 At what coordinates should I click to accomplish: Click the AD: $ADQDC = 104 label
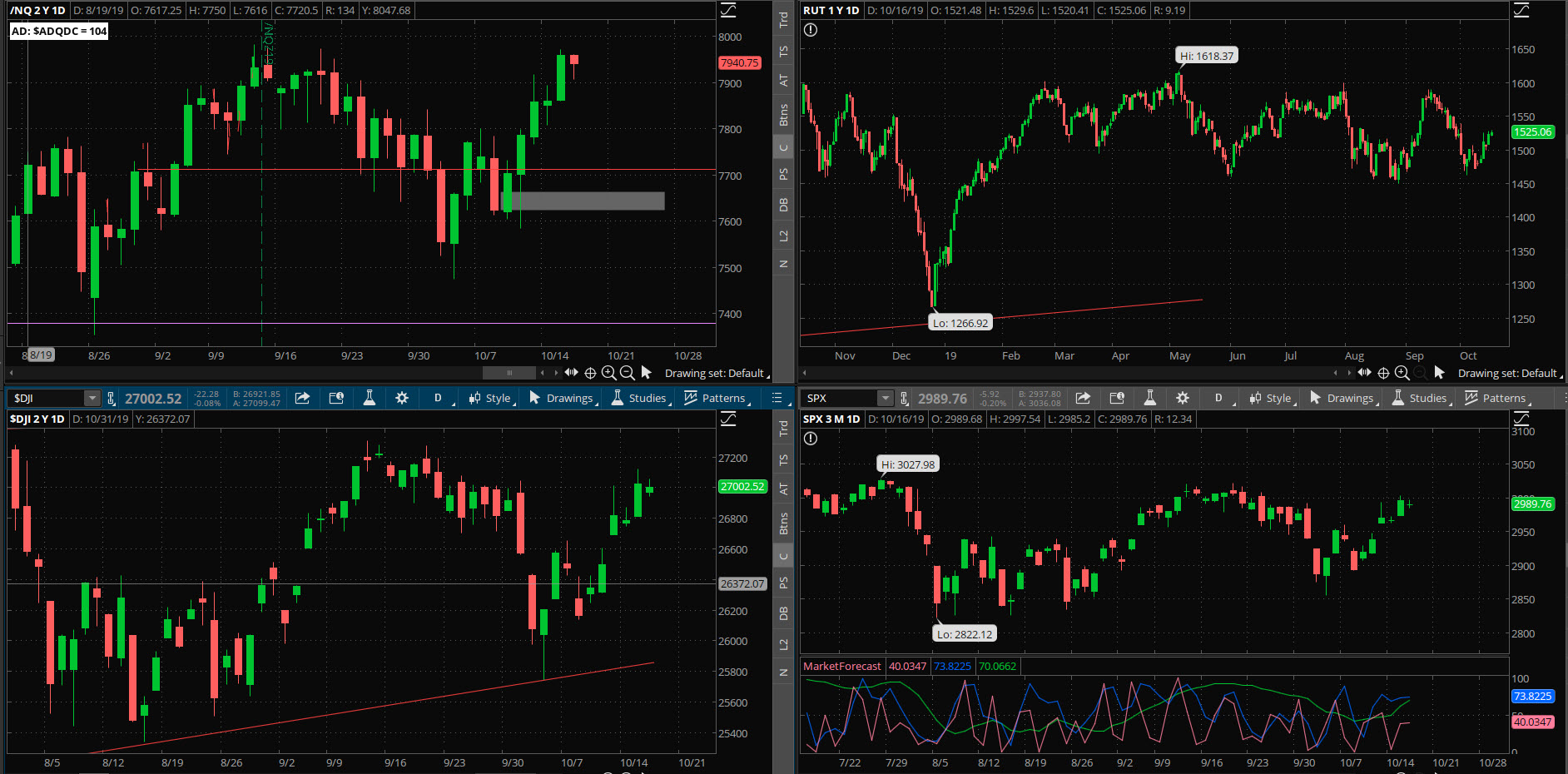point(59,31)
